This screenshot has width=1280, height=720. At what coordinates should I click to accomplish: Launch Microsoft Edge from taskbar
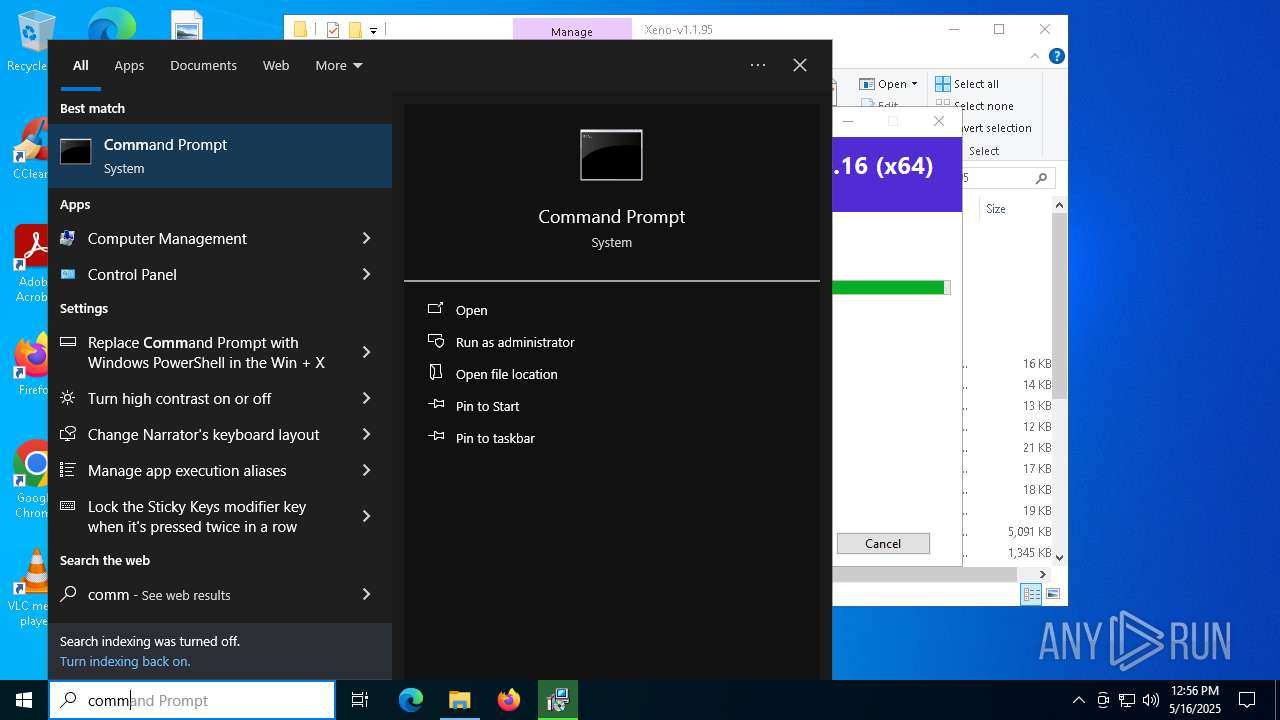pos(411,700)
